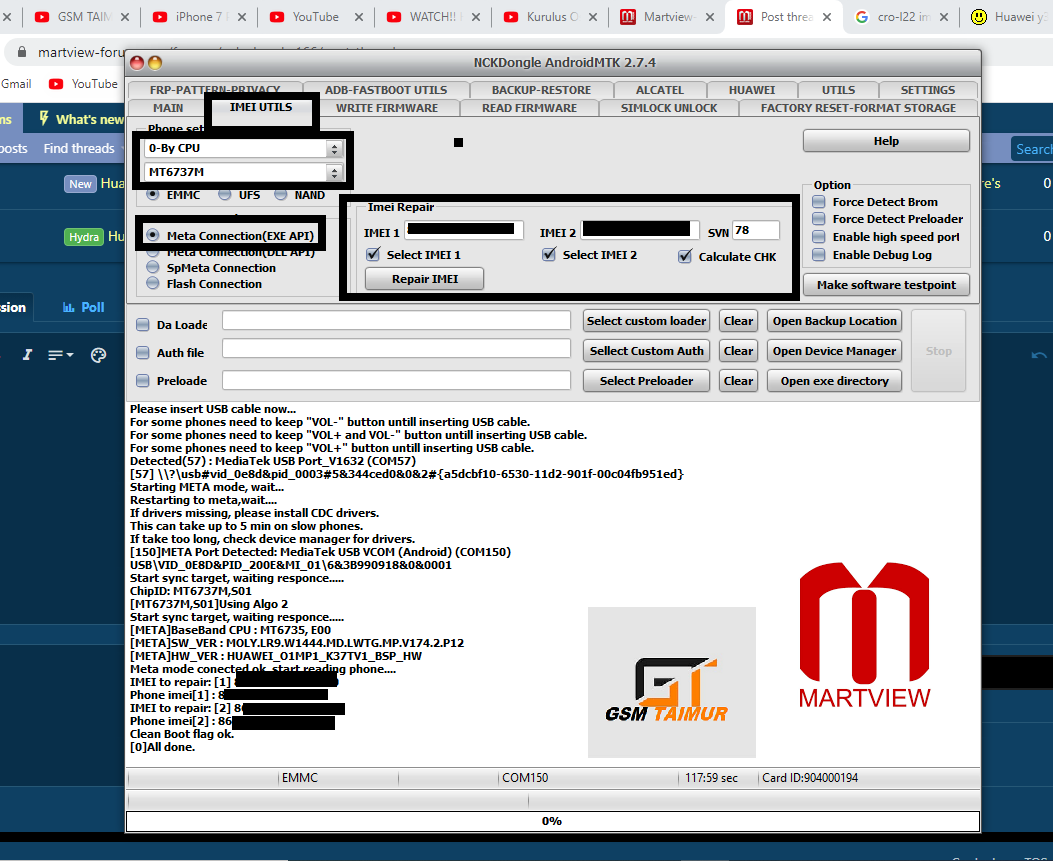Click the Preloader path field
Screen dimensions: 1053x861
point(396,380)
